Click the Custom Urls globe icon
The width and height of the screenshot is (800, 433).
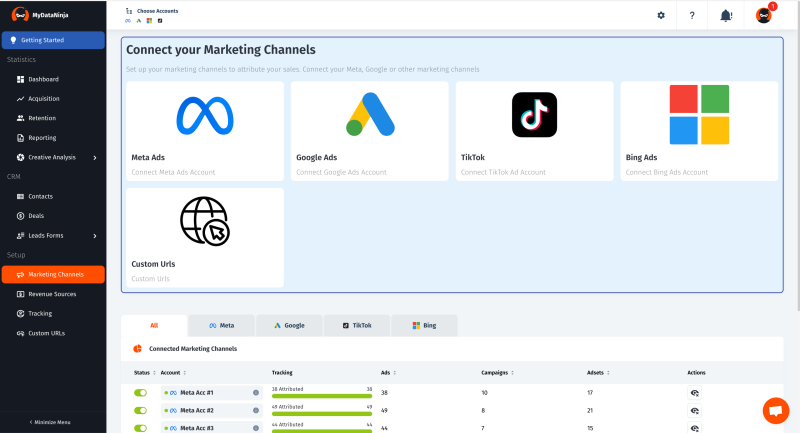click(205, 221)
